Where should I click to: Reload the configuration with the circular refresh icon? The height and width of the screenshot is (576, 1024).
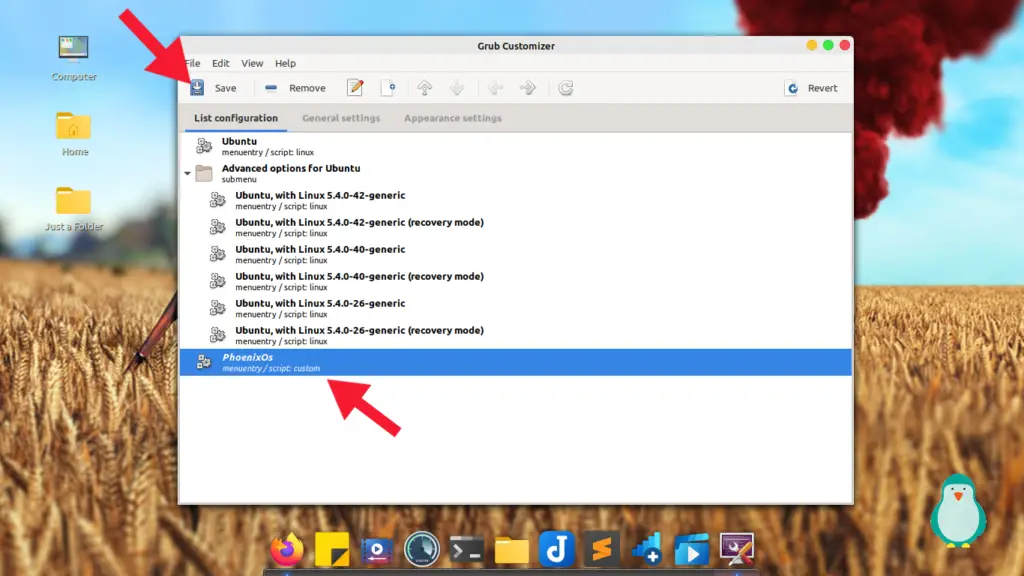pyautogui.click(x=566, y=88)
